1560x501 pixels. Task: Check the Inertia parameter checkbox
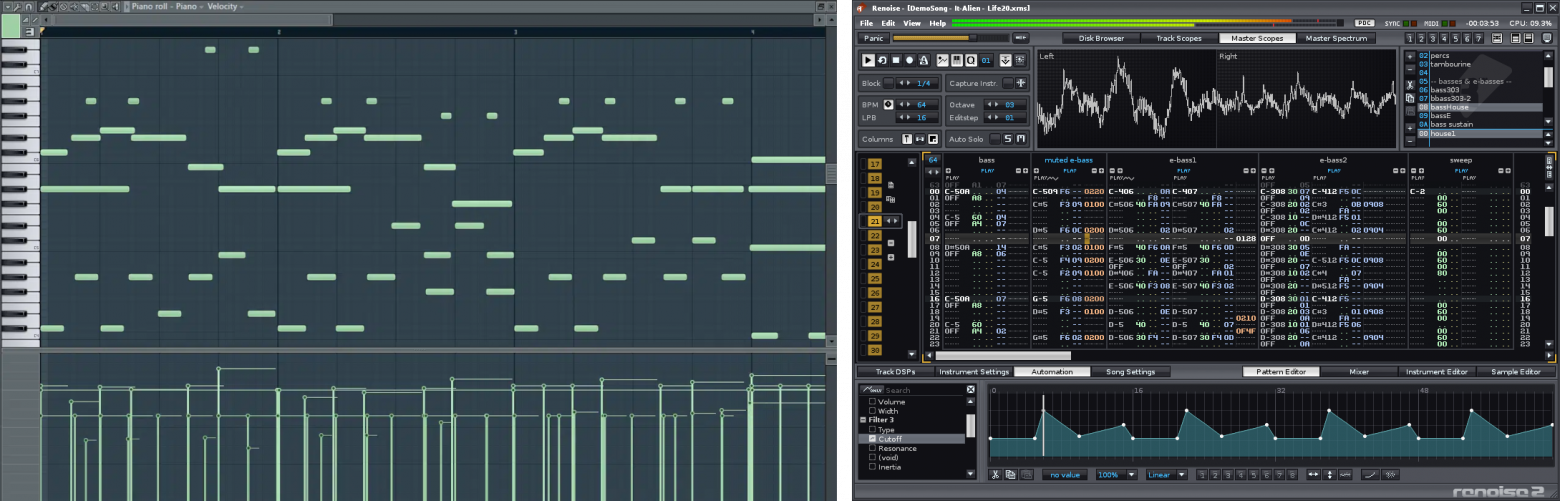pos(872,466)
